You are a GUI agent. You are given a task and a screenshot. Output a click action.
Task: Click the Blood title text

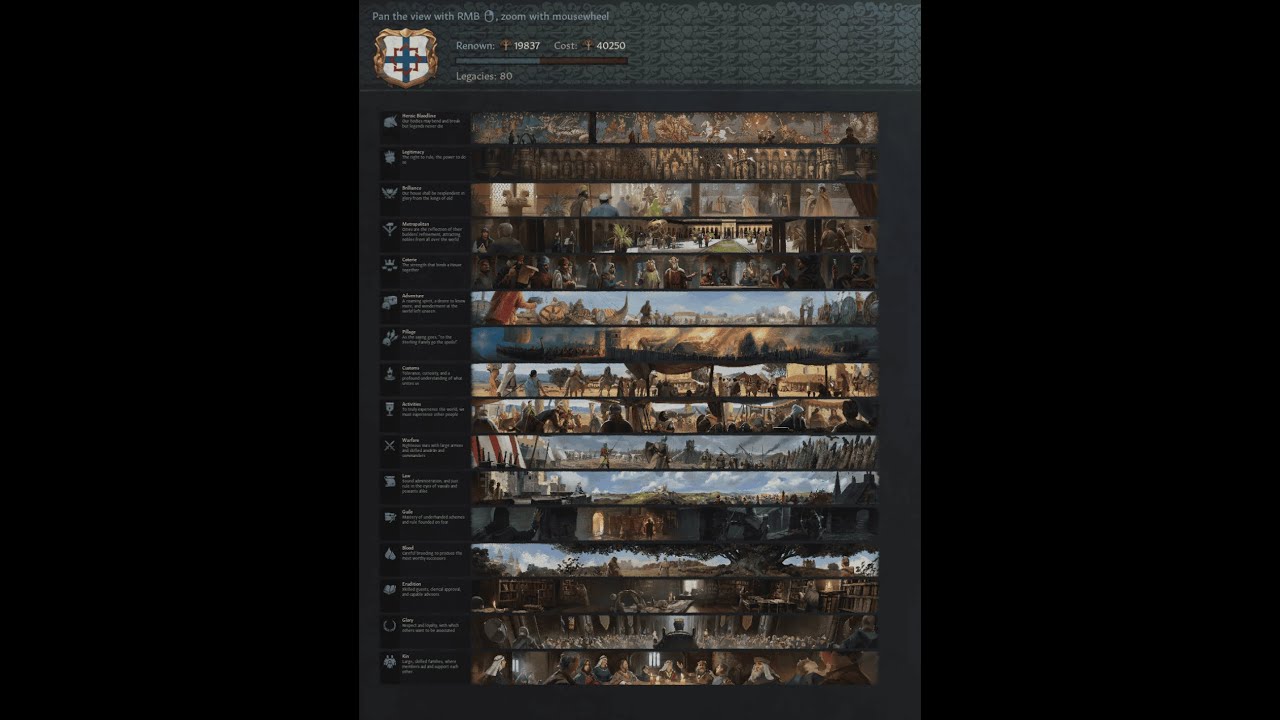(x=408, y=548)
